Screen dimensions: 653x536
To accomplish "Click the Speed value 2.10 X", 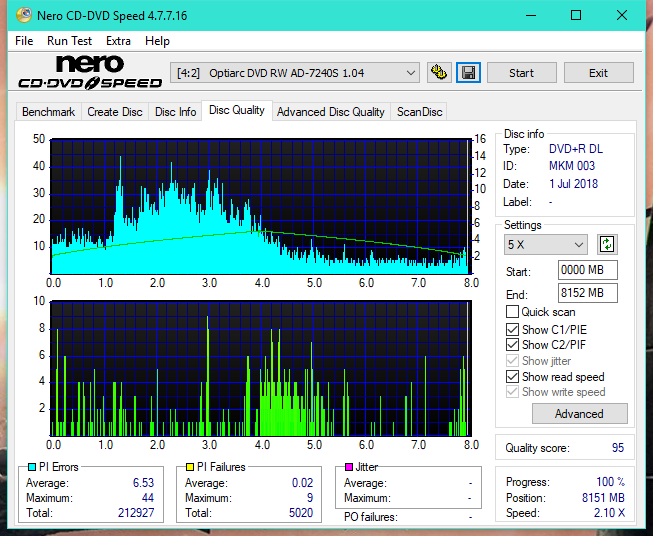I will click(x=609, y=513).
